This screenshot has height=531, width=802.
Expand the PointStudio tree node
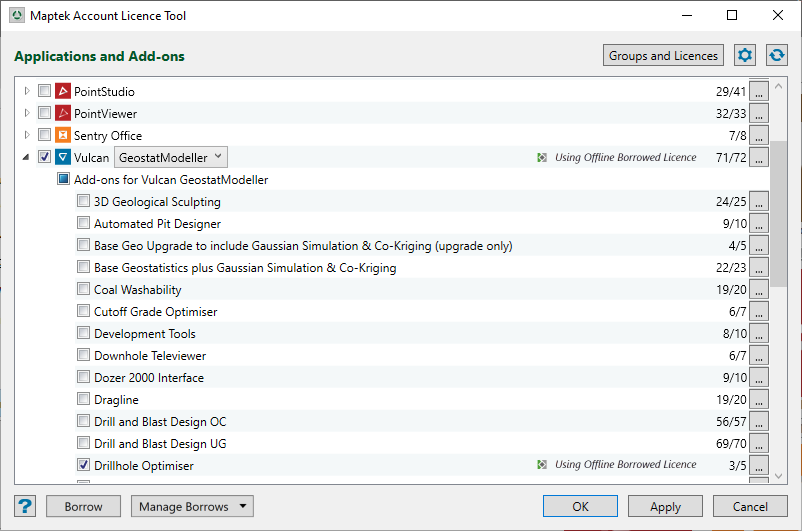pyautogui.click(x=27, y=92)
